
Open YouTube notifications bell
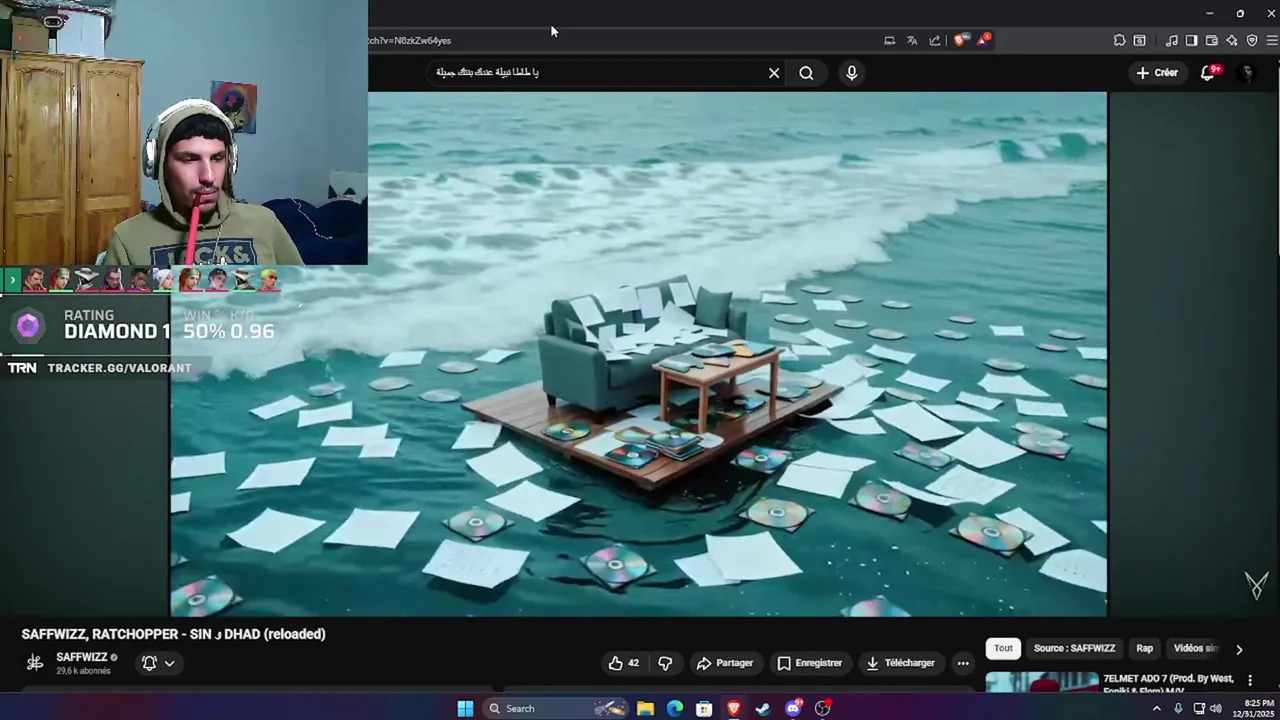point(1209,73)
